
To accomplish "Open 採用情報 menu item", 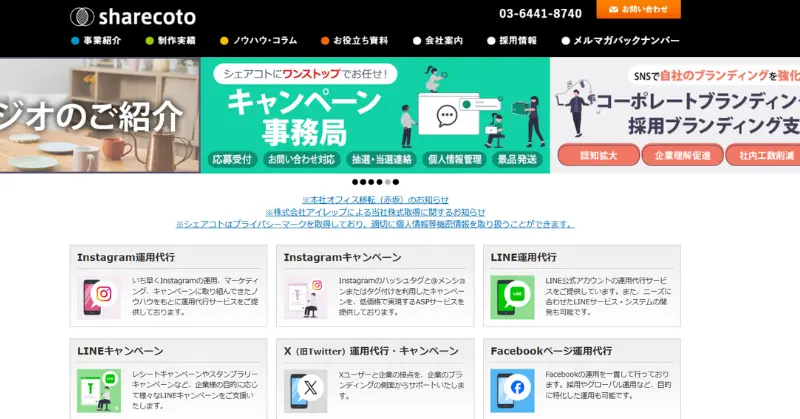I will coord(512,41).
